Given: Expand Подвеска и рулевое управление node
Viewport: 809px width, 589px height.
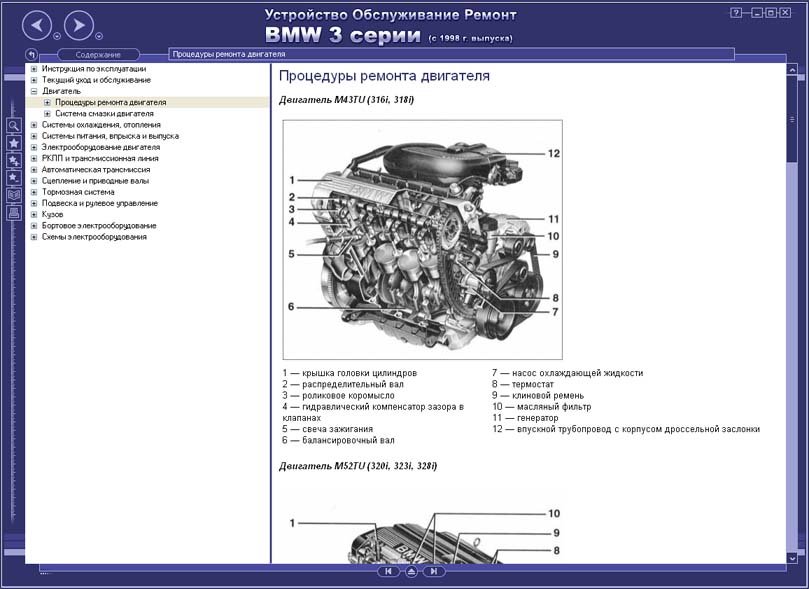Looking at the screenshot, I should point(34,203).
